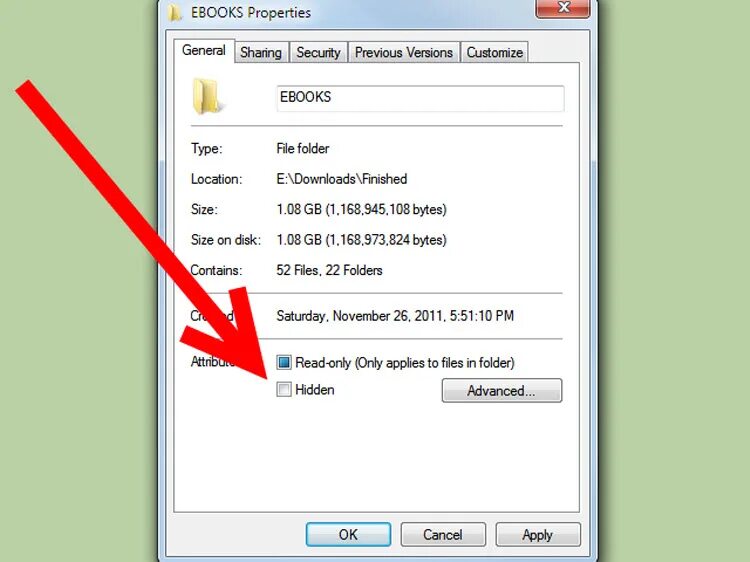Apply the folder property changes
The image size is (750, 562).
538,534
